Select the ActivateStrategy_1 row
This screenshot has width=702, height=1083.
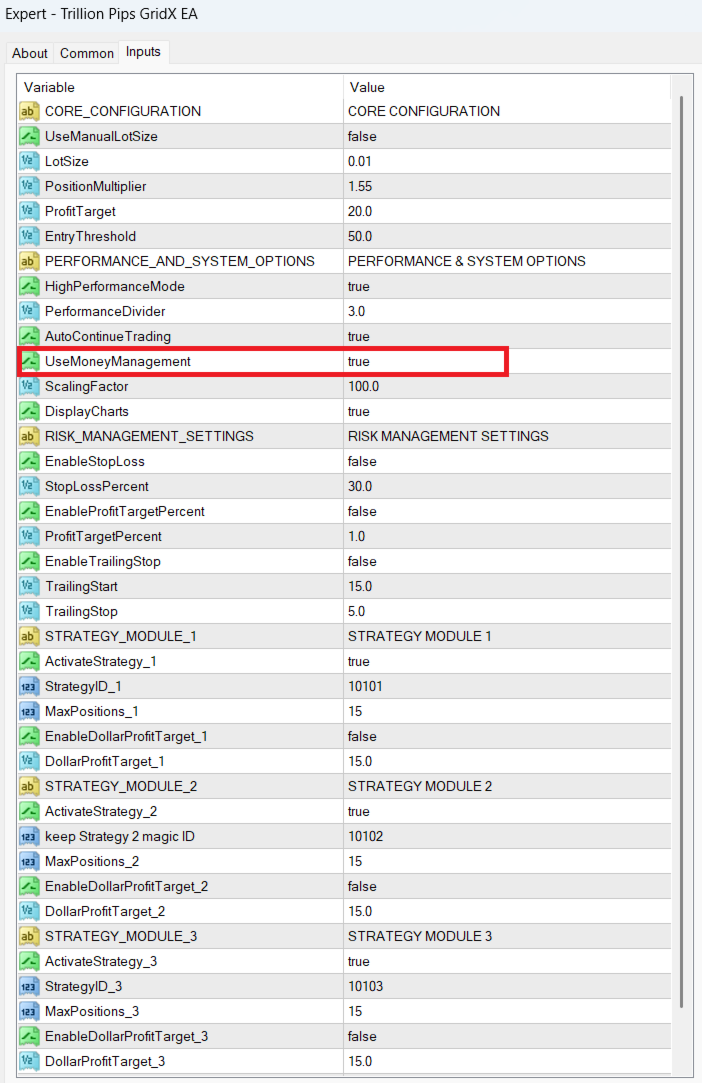[344, 661]
